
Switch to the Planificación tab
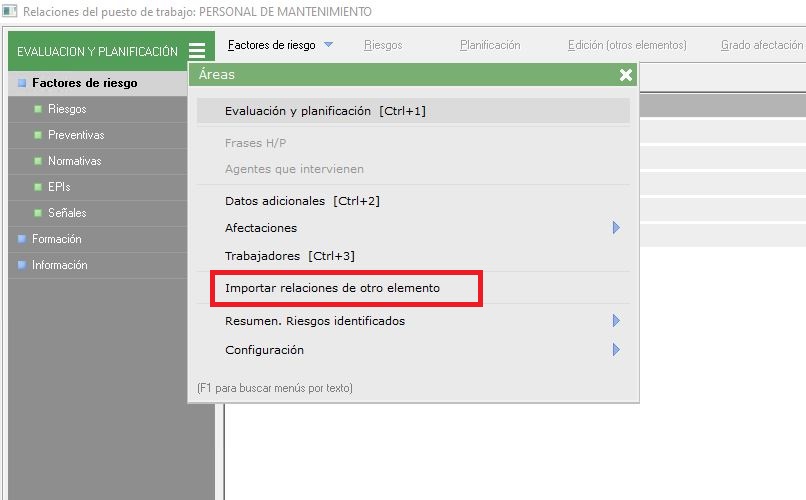[x=490, y=45]
